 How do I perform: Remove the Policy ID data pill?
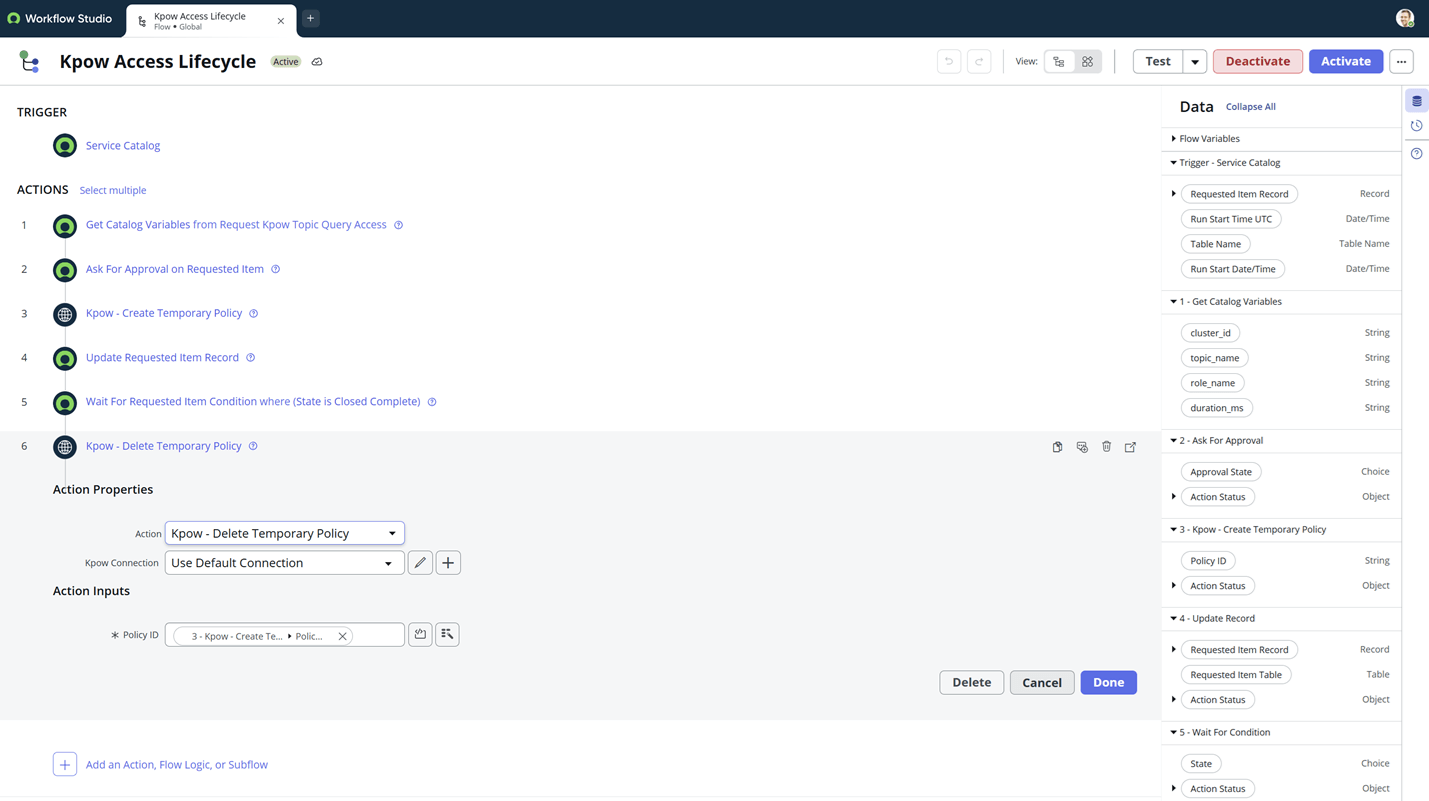(x=342, y=636)
